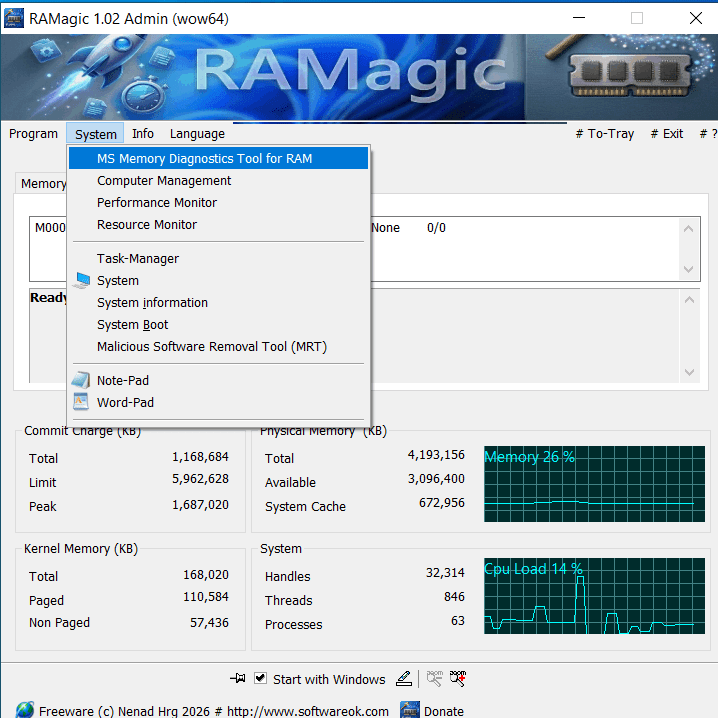The width and height of the screenshot is (718, 718).
Task: Click the globe icon next to Freeware text
Action: pos(25,710)
